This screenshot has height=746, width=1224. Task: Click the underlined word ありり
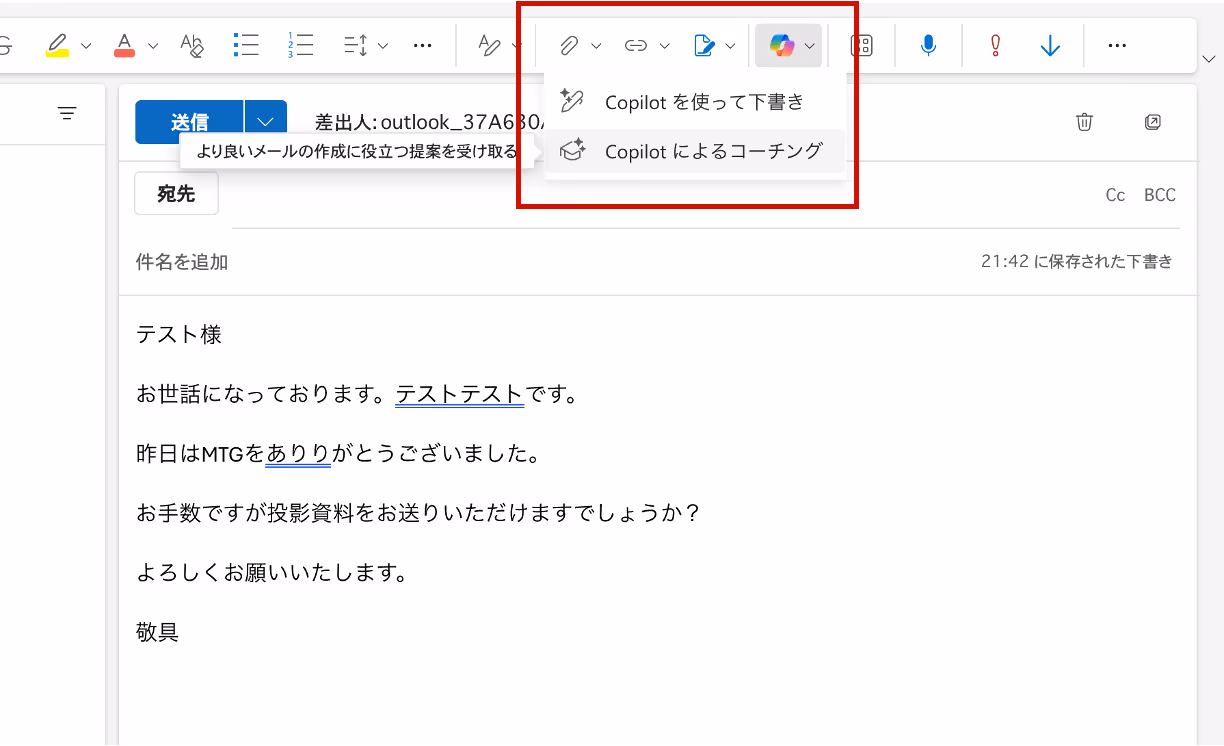298,454
